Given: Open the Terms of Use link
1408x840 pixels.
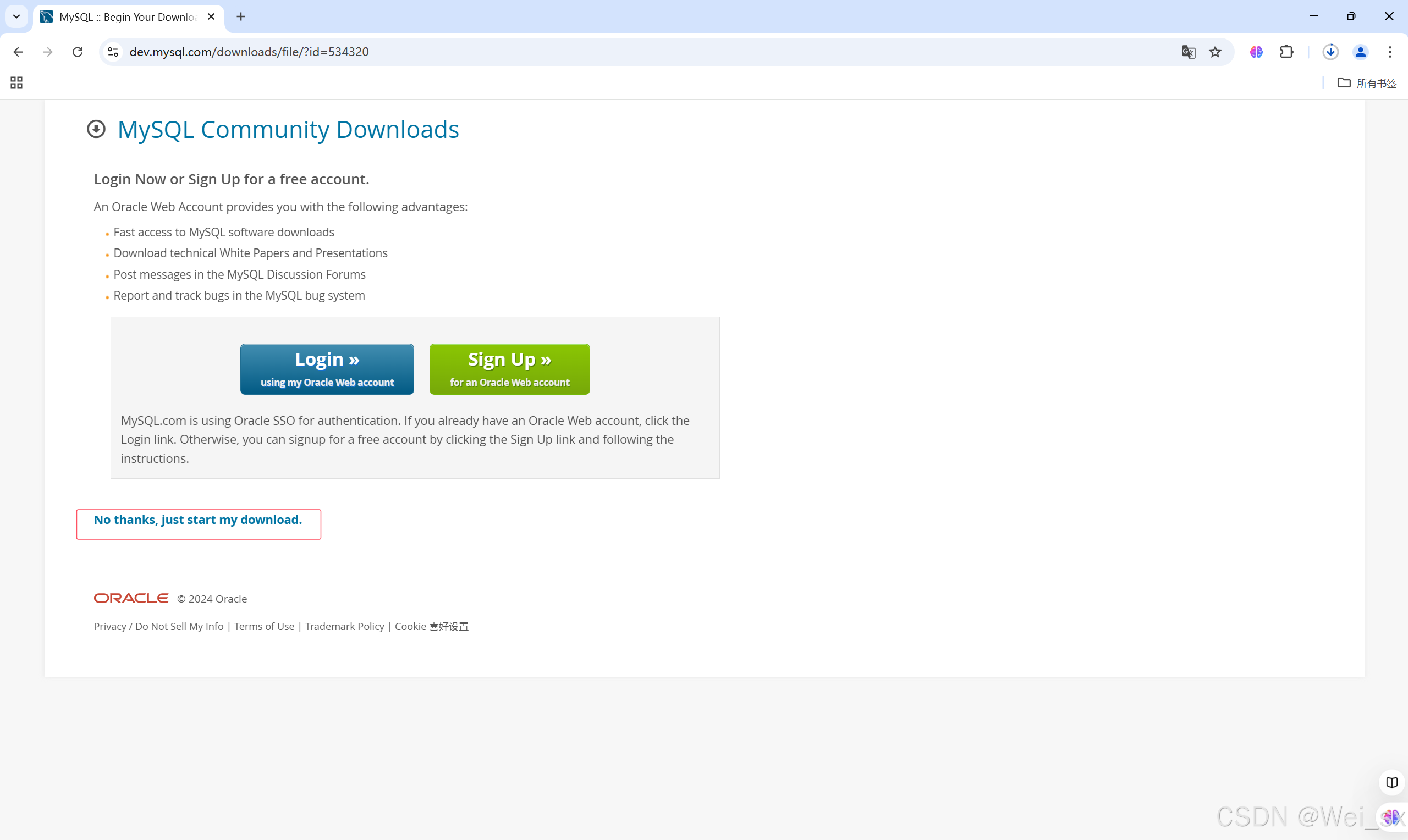Looking at the screenshot, I should tap(264, 626).
